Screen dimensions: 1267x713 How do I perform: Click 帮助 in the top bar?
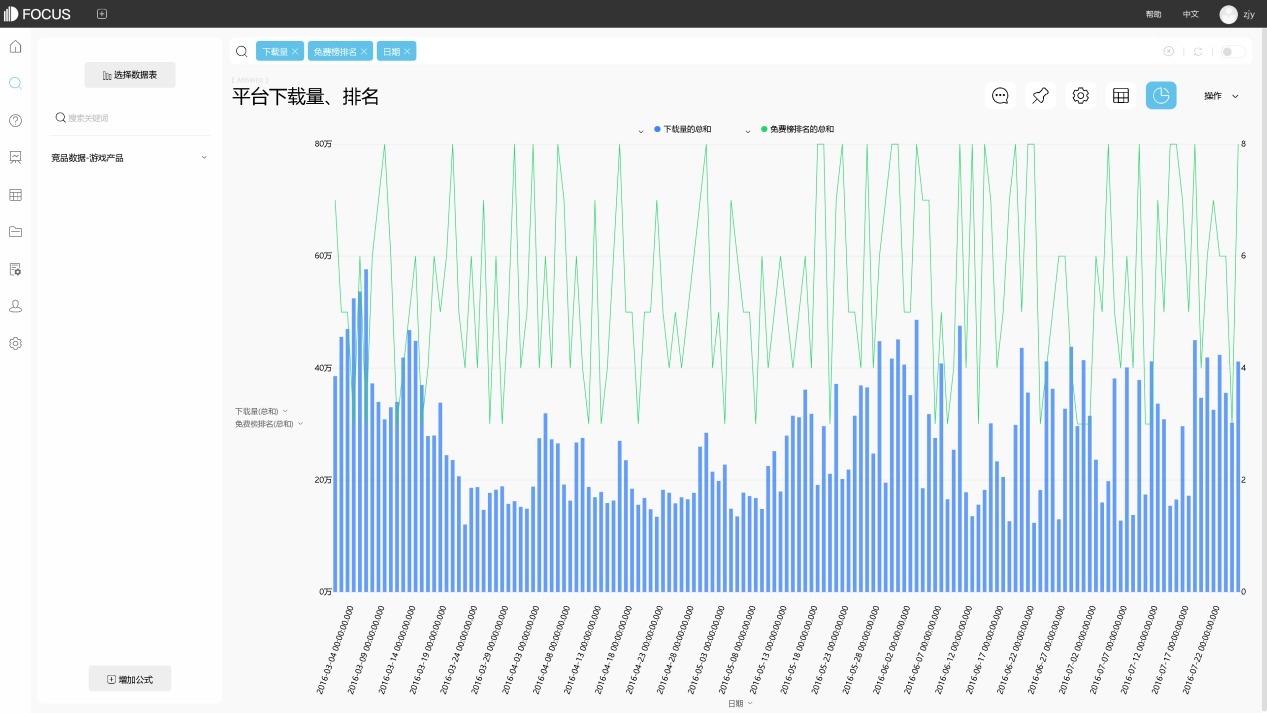point(1153,14)
